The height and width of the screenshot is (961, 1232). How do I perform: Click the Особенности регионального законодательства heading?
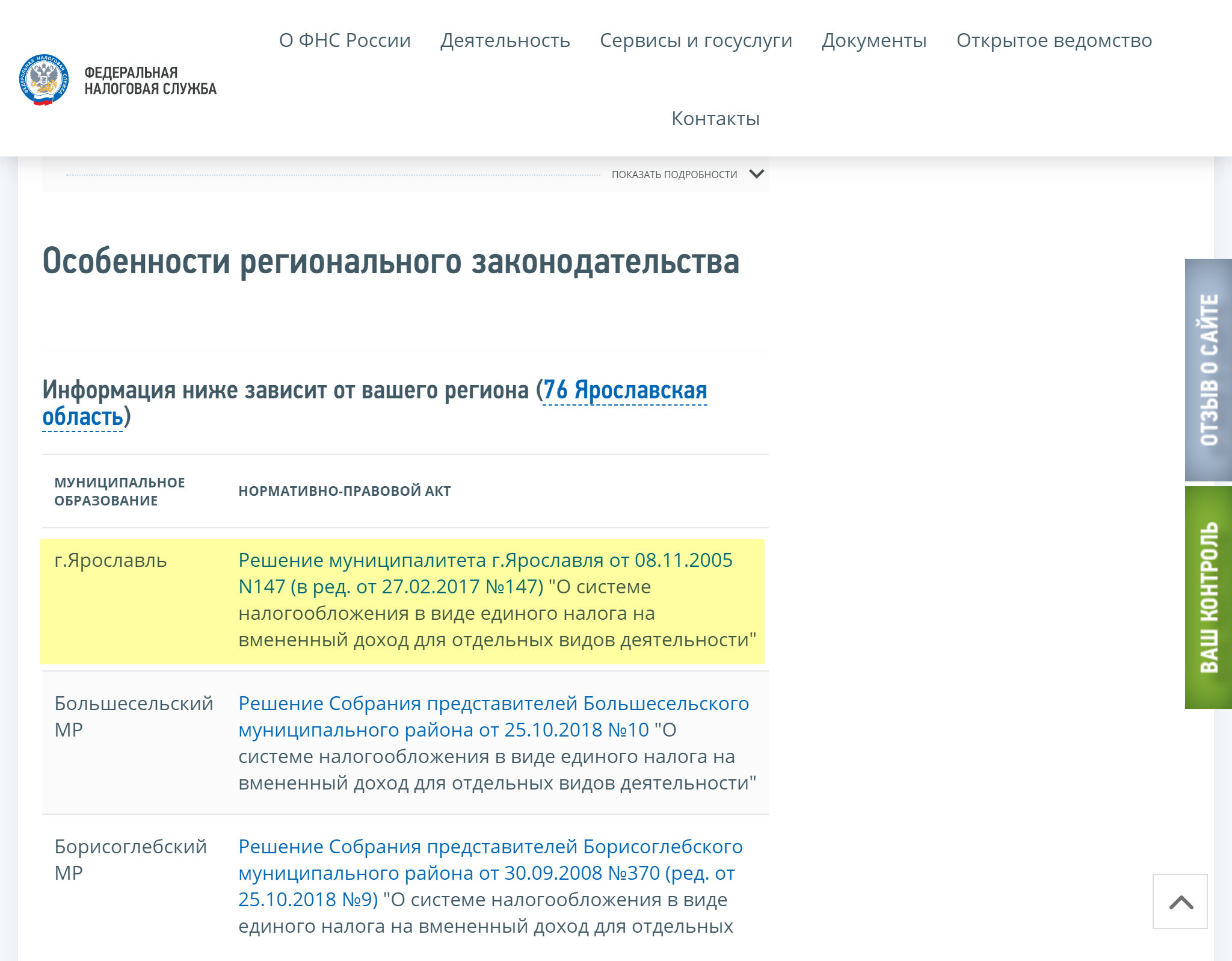[x=391, y=261]
